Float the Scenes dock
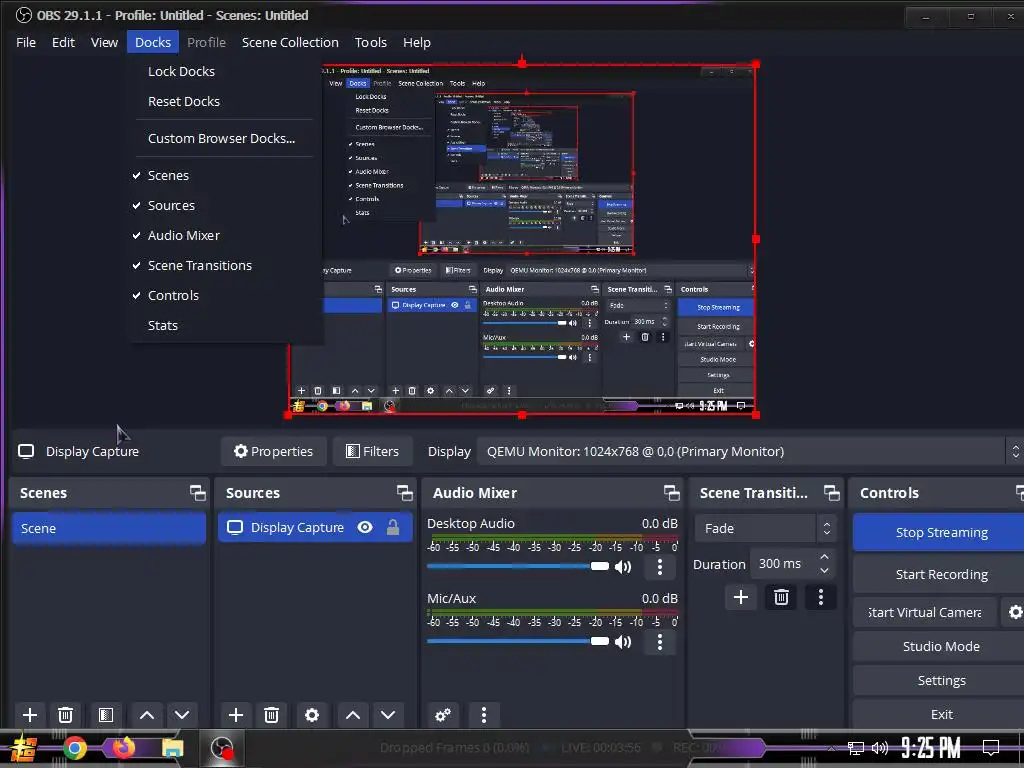Image resolution: width=1024 pixels, height=768 pixels. pos(197,493)
